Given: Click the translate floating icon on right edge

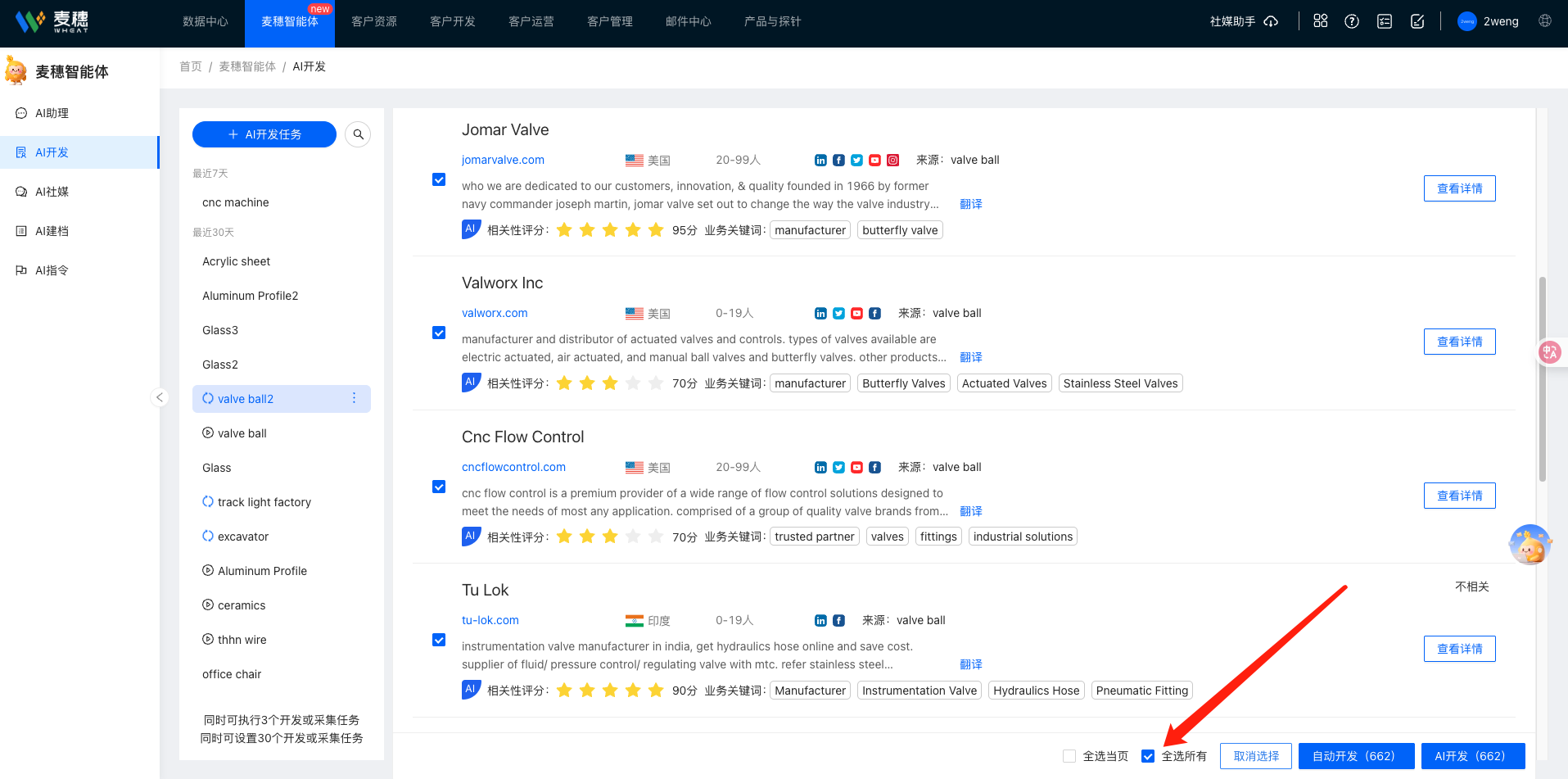Looking at the screenshot, I should click(1550, 352).
